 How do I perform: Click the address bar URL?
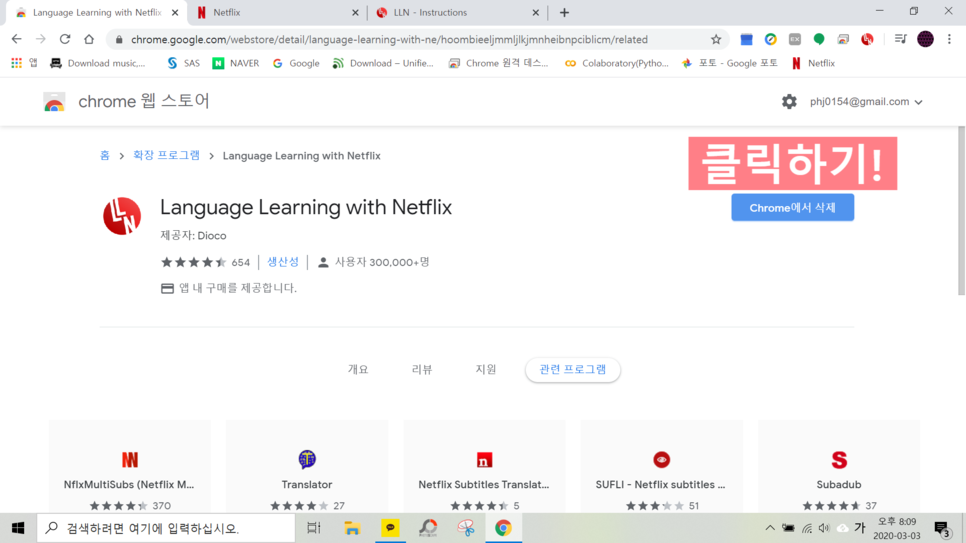[389, 39]
